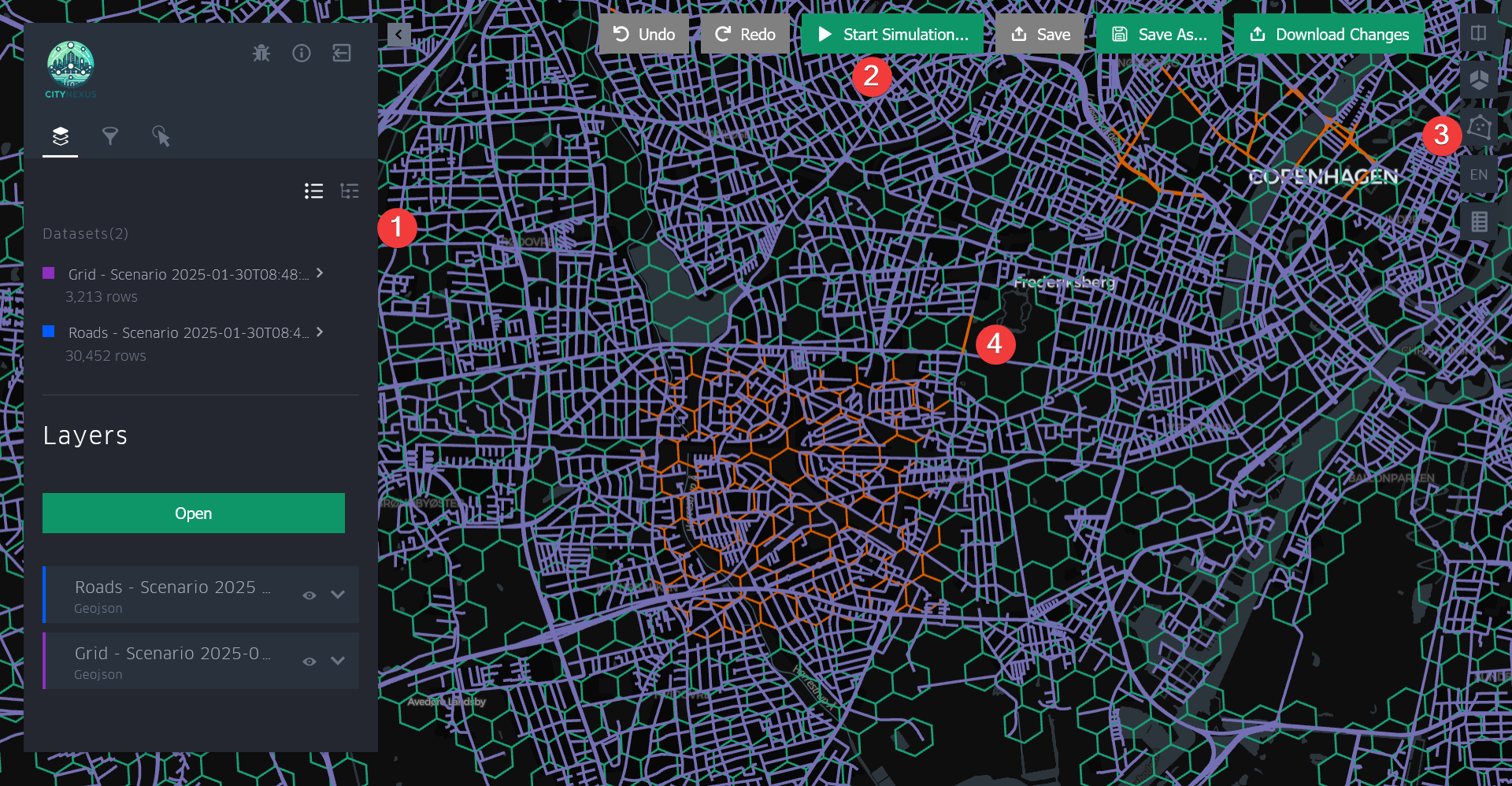The image size is (1512, 786).
Task: Open the draw on map tool
Action: click(1479, 128)
